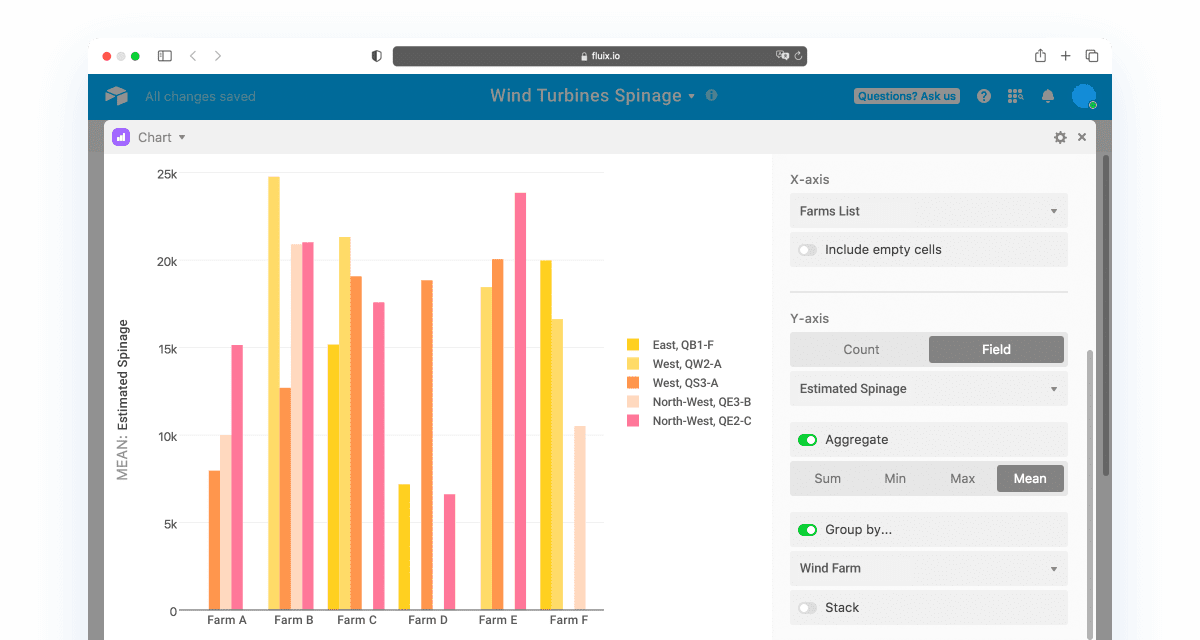
Task: Expand the Estimated Spinage field dropdown
Action: (928, 389)
